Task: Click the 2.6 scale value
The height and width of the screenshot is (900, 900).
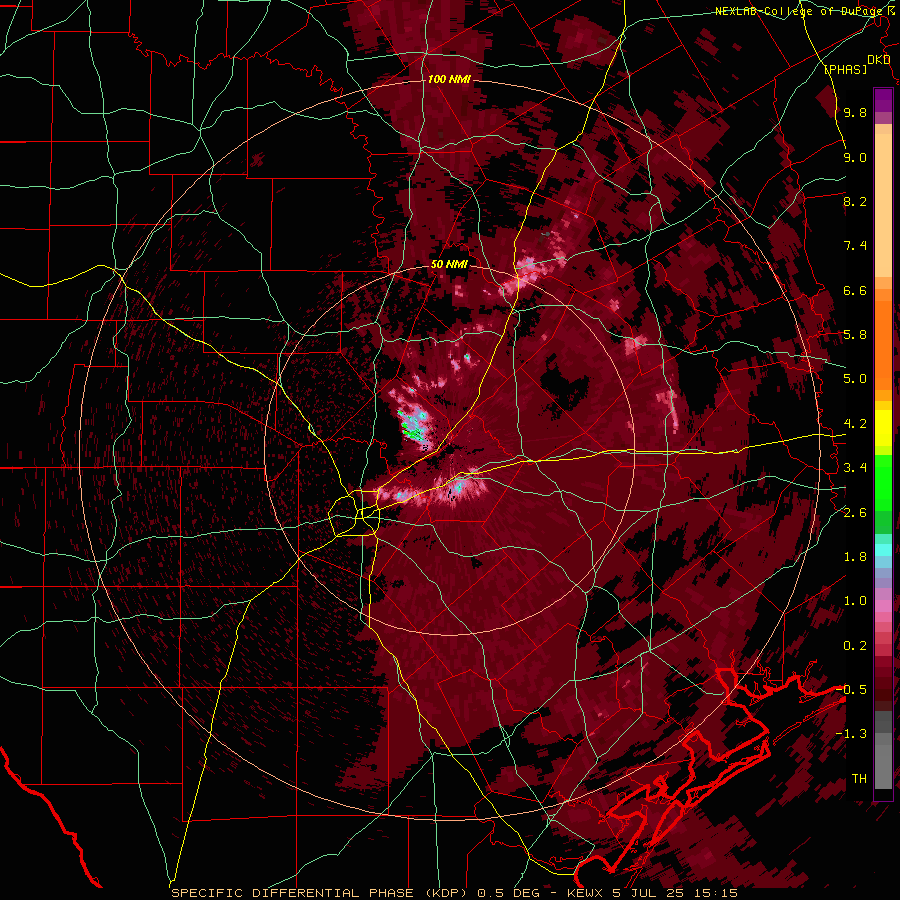Action: (855, 513)
